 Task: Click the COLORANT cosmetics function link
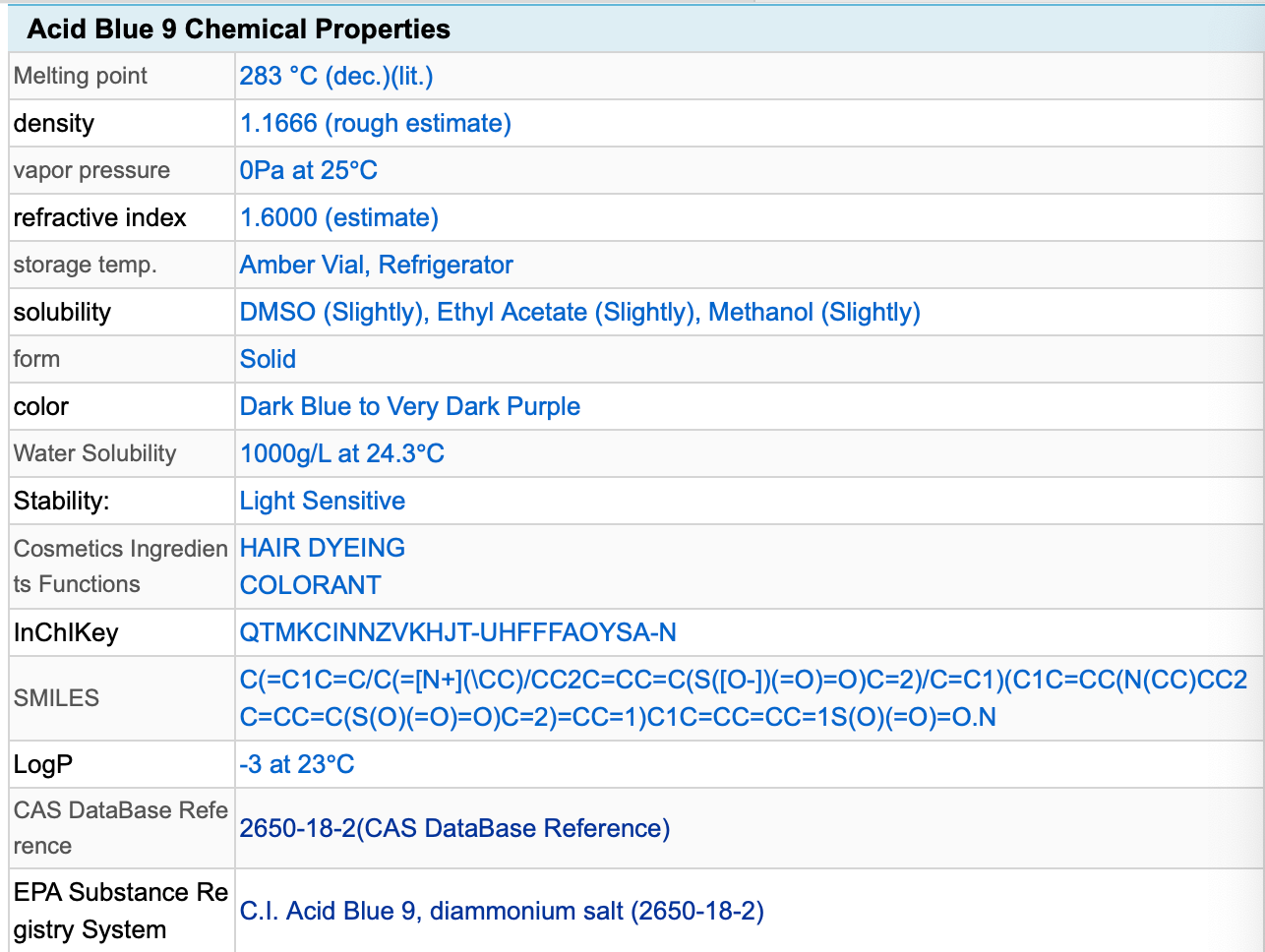[x=311, y=585]
